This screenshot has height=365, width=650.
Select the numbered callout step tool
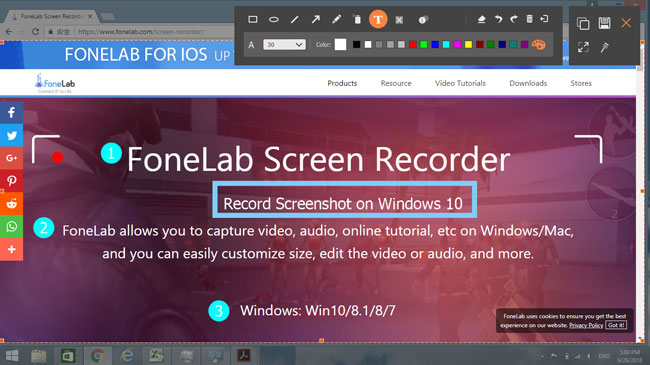pos(423,19)
